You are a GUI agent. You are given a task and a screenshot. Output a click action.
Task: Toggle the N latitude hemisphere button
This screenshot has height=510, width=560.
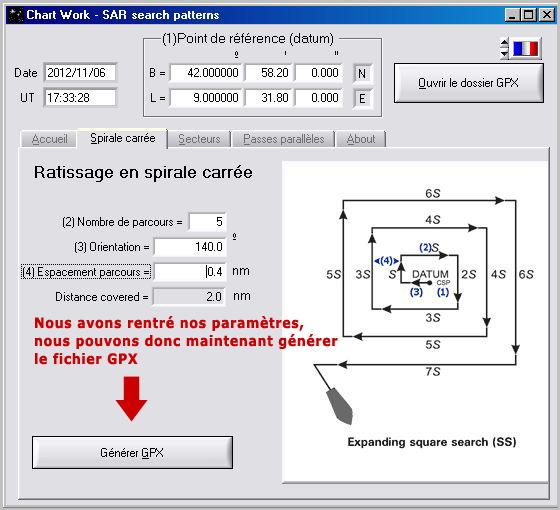[362, 74]
